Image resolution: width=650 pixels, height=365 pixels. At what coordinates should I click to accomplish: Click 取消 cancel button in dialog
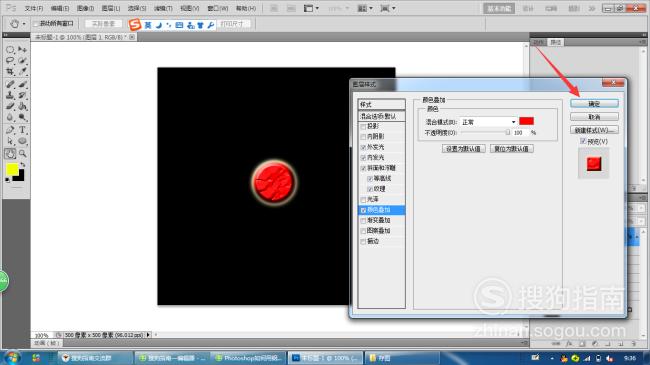(x=594, y=117)
